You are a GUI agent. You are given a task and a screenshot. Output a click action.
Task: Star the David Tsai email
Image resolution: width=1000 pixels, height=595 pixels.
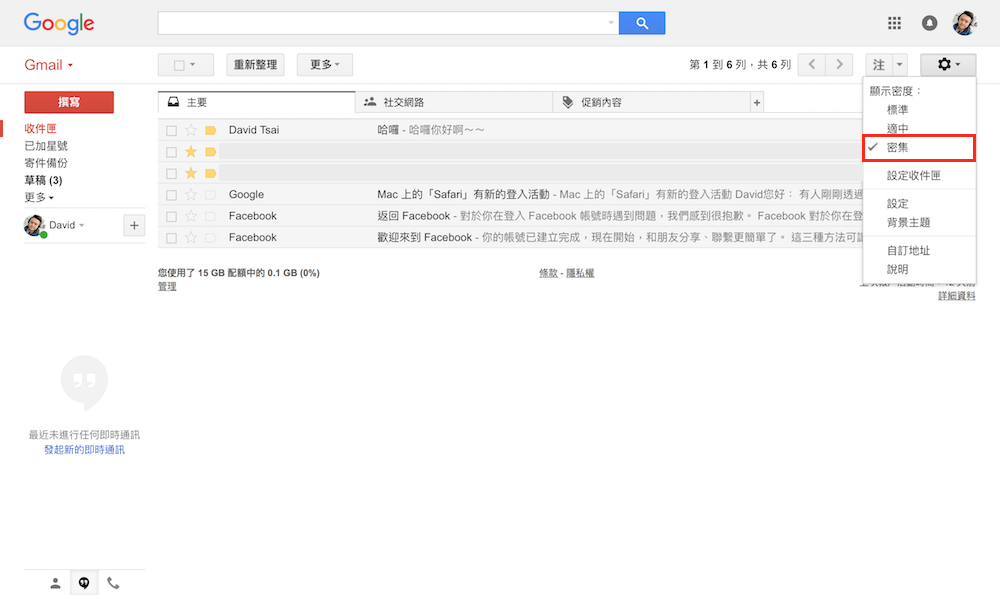(x=191, y=130)
